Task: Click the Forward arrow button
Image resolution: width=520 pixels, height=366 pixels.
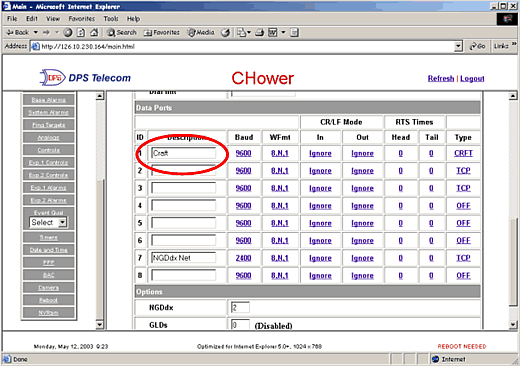Action: coord(46,32)
